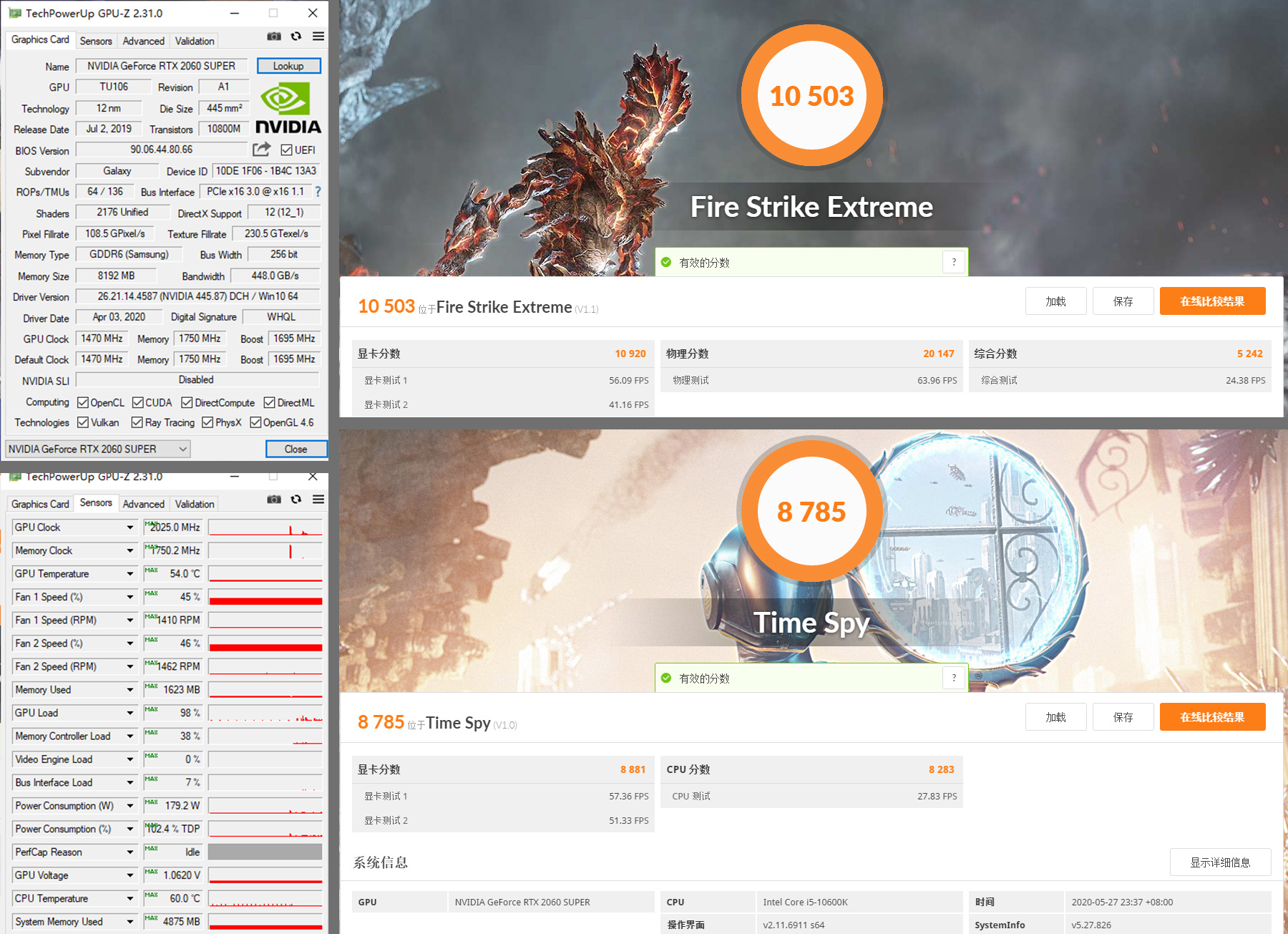Viewport: 1288px width, 934px height.
Task: Open the GPU Temperature sensor dropdown
Action: pyautogui.click(x=130, y=574)
